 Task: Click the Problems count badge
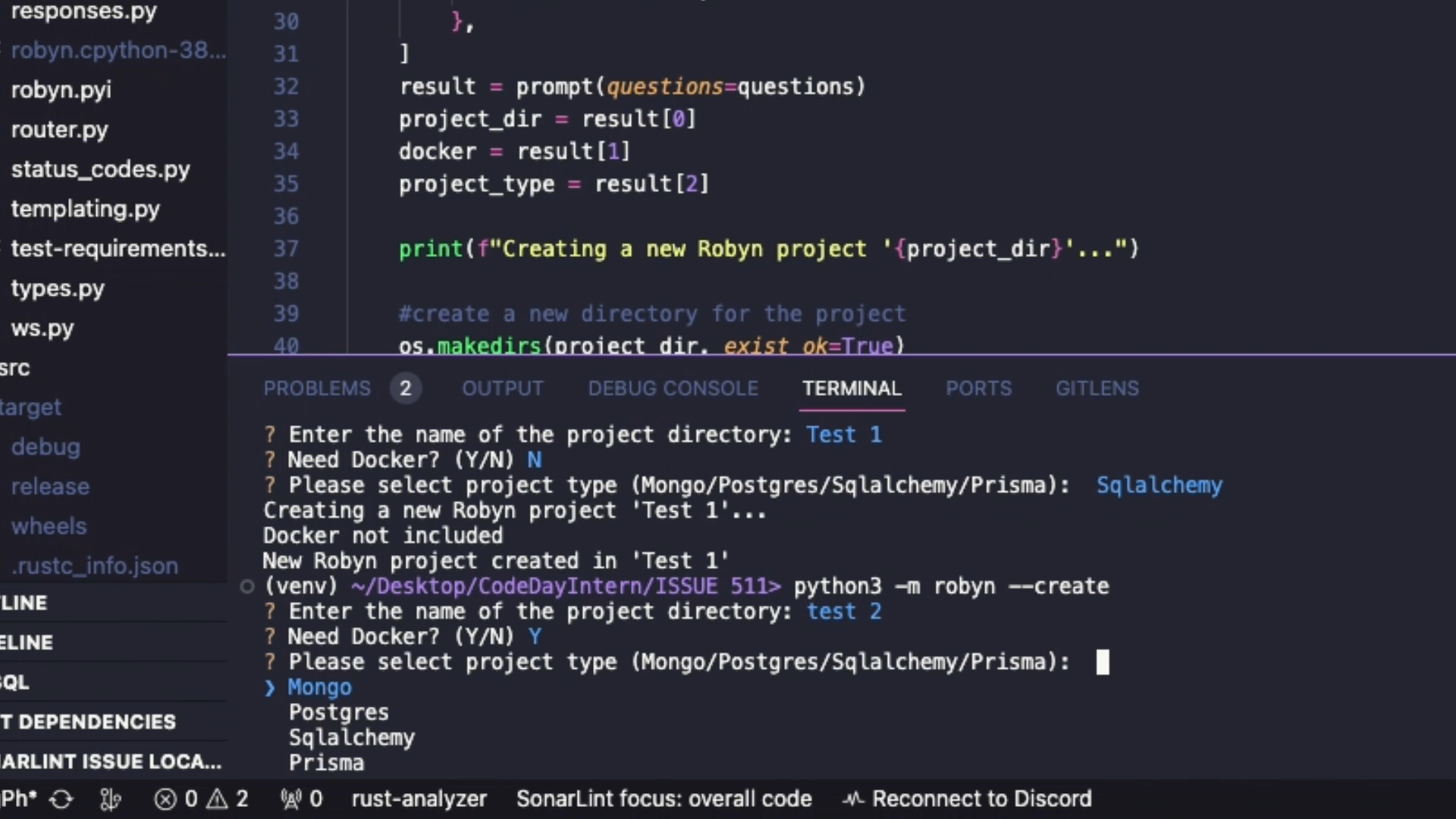point(405,388)
